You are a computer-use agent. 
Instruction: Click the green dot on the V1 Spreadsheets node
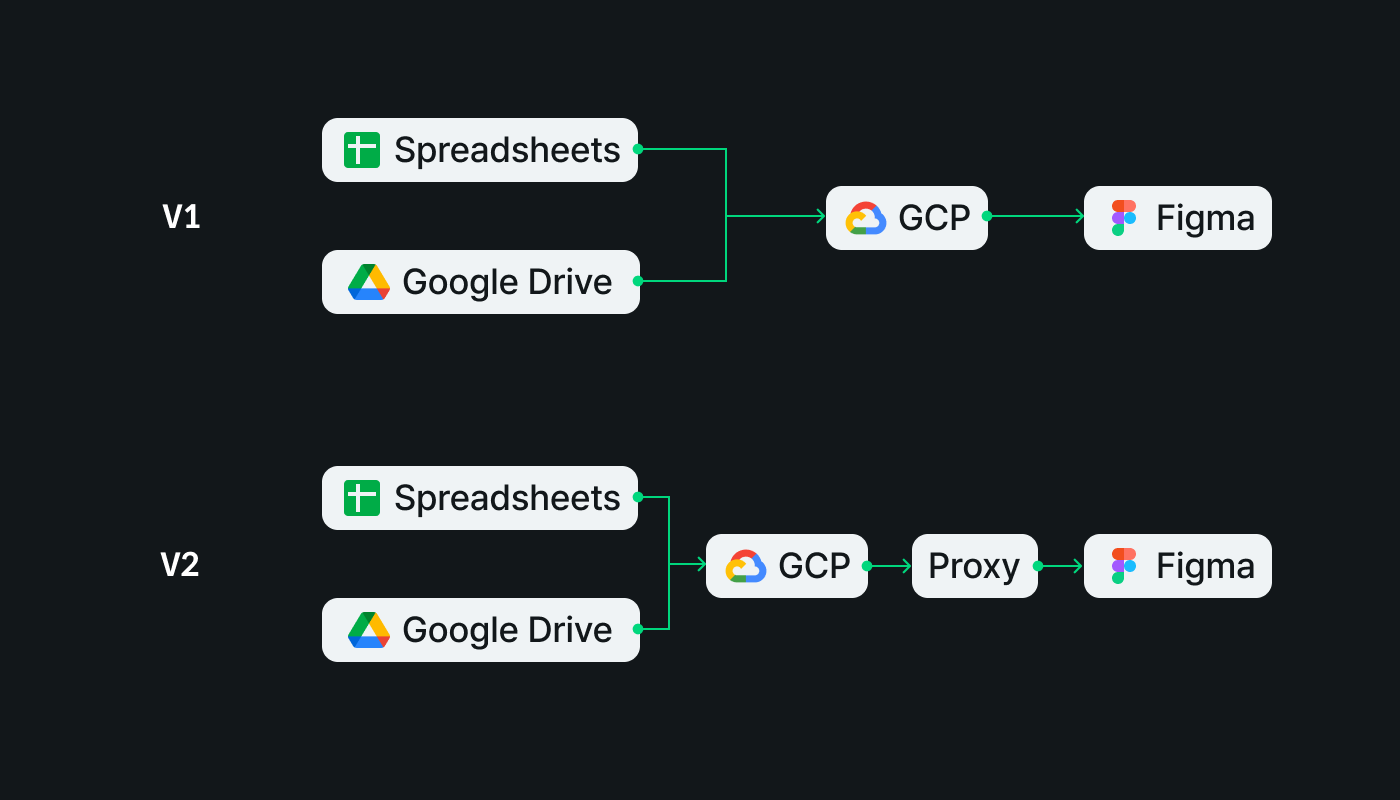638,149
